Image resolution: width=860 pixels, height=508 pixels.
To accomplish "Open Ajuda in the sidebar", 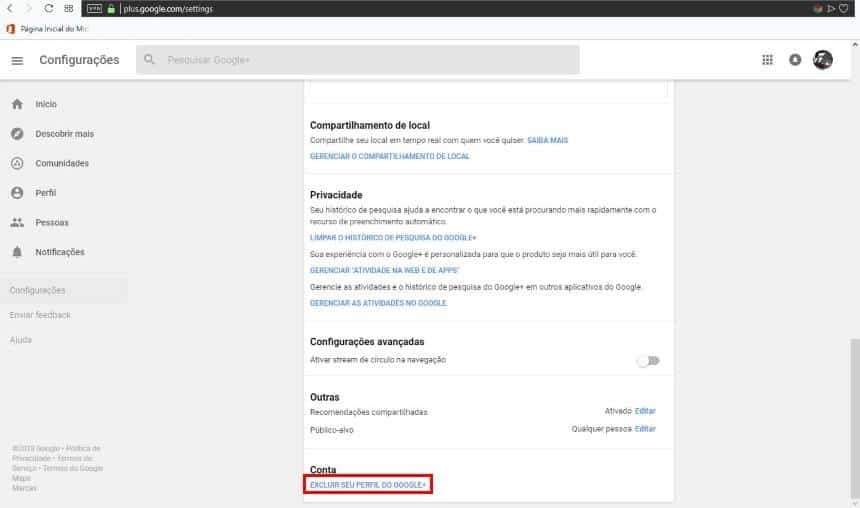I will point(21,340).
